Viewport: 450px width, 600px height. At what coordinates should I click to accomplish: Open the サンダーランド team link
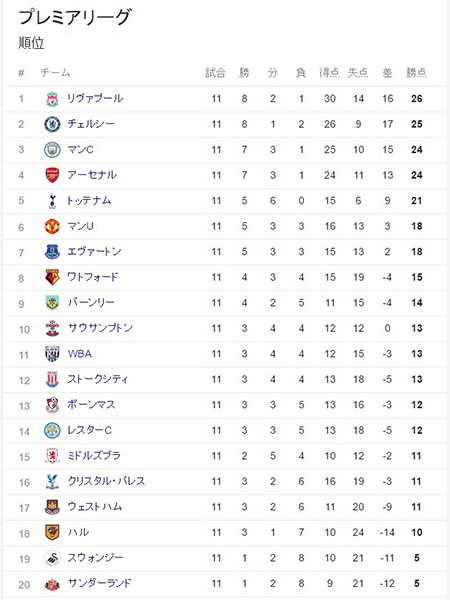coord(99,583)
